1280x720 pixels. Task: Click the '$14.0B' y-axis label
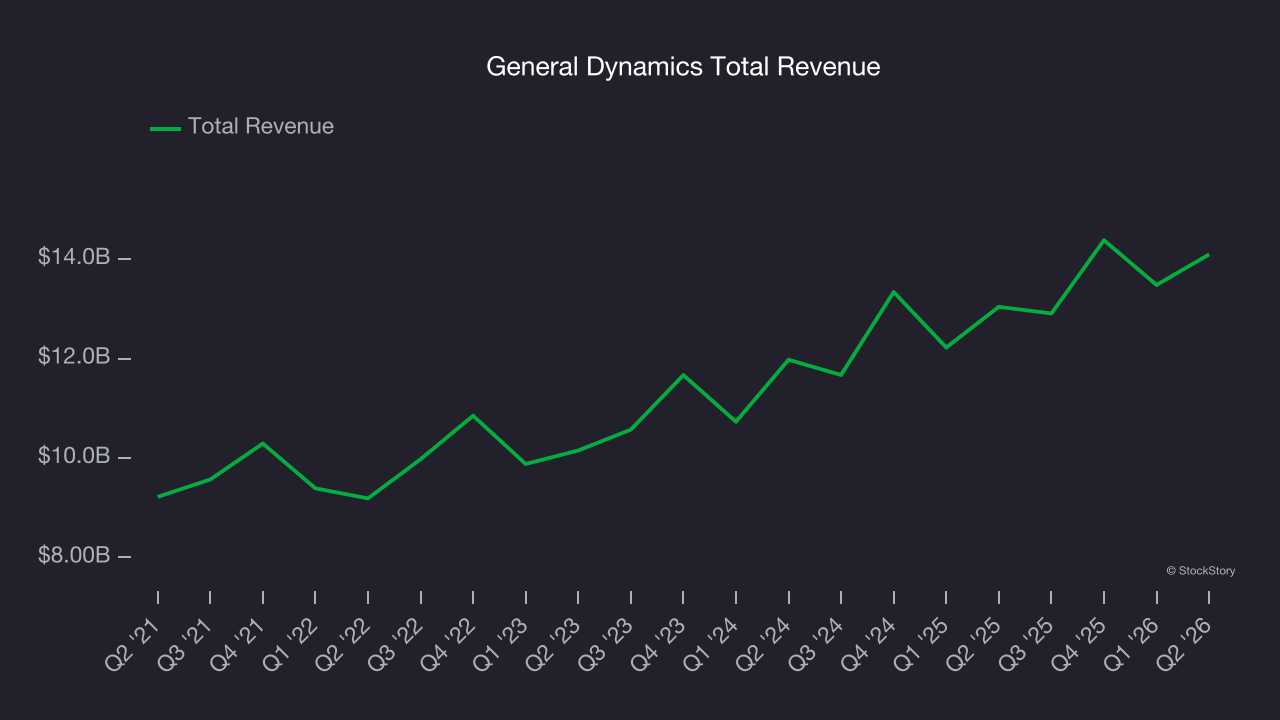click(x=74, y=257)
